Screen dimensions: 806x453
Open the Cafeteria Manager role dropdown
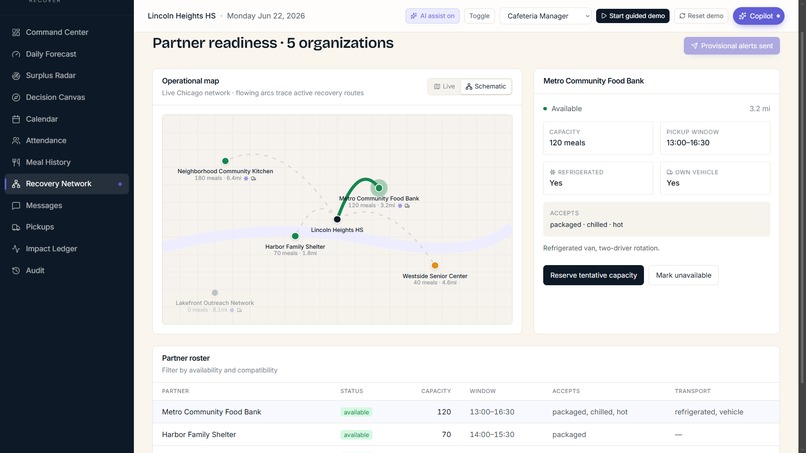(x=545, y=16)
